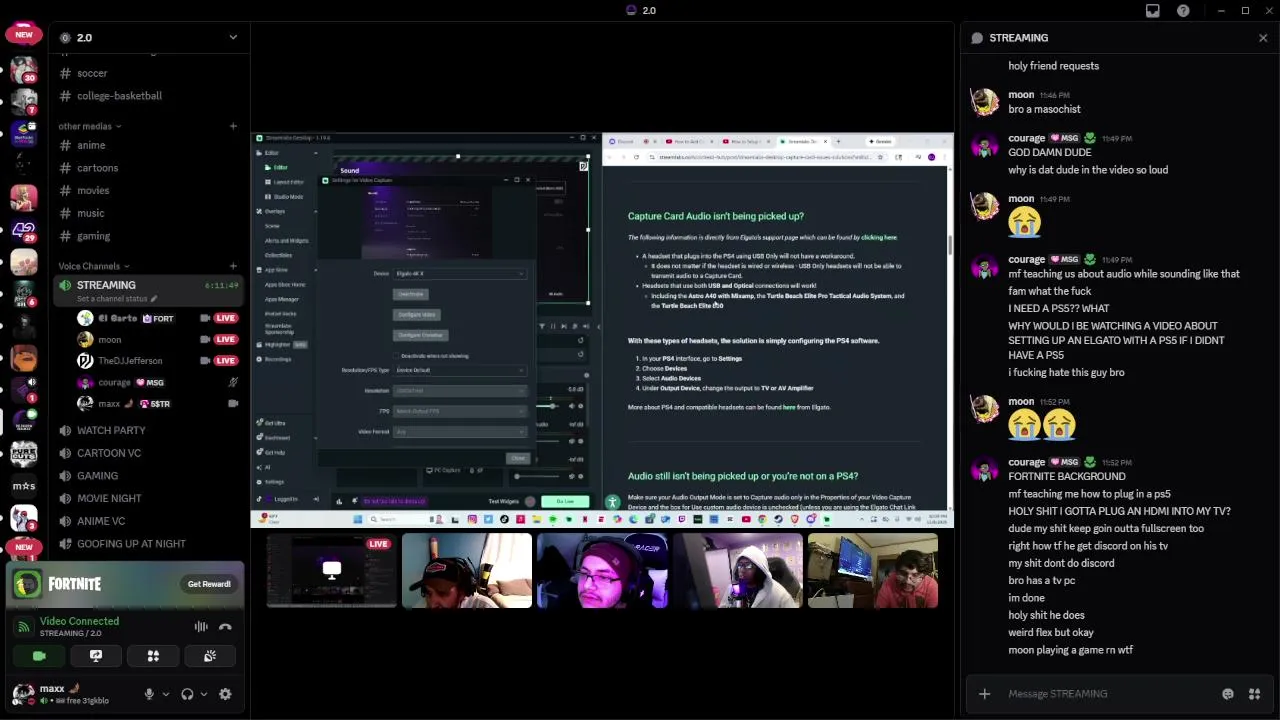Open the server showing the speaker indicator
This screenshot has height=720, width=1280.
[x=24, y=390]
